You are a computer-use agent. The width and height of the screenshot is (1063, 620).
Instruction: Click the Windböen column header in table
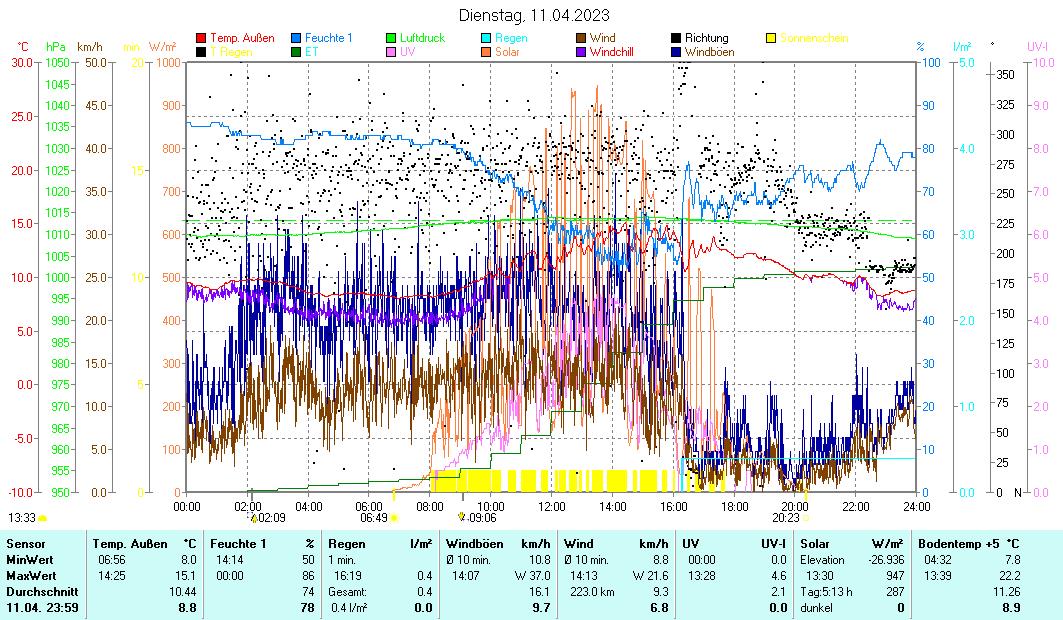[x=472, y=543]
